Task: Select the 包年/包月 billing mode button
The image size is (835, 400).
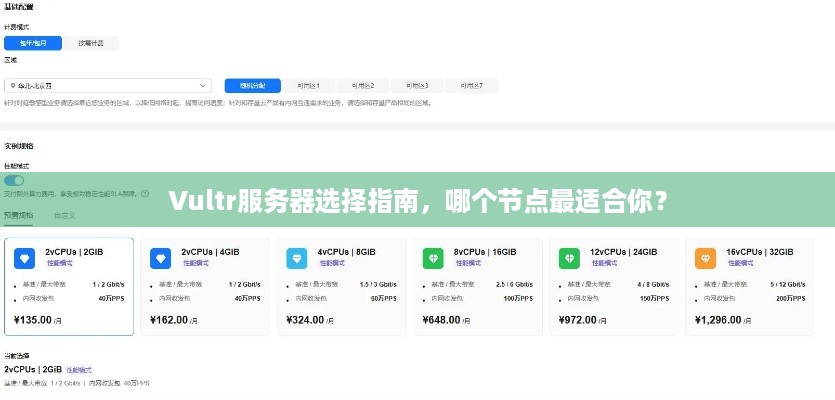Action: click(x=33, y=43)
